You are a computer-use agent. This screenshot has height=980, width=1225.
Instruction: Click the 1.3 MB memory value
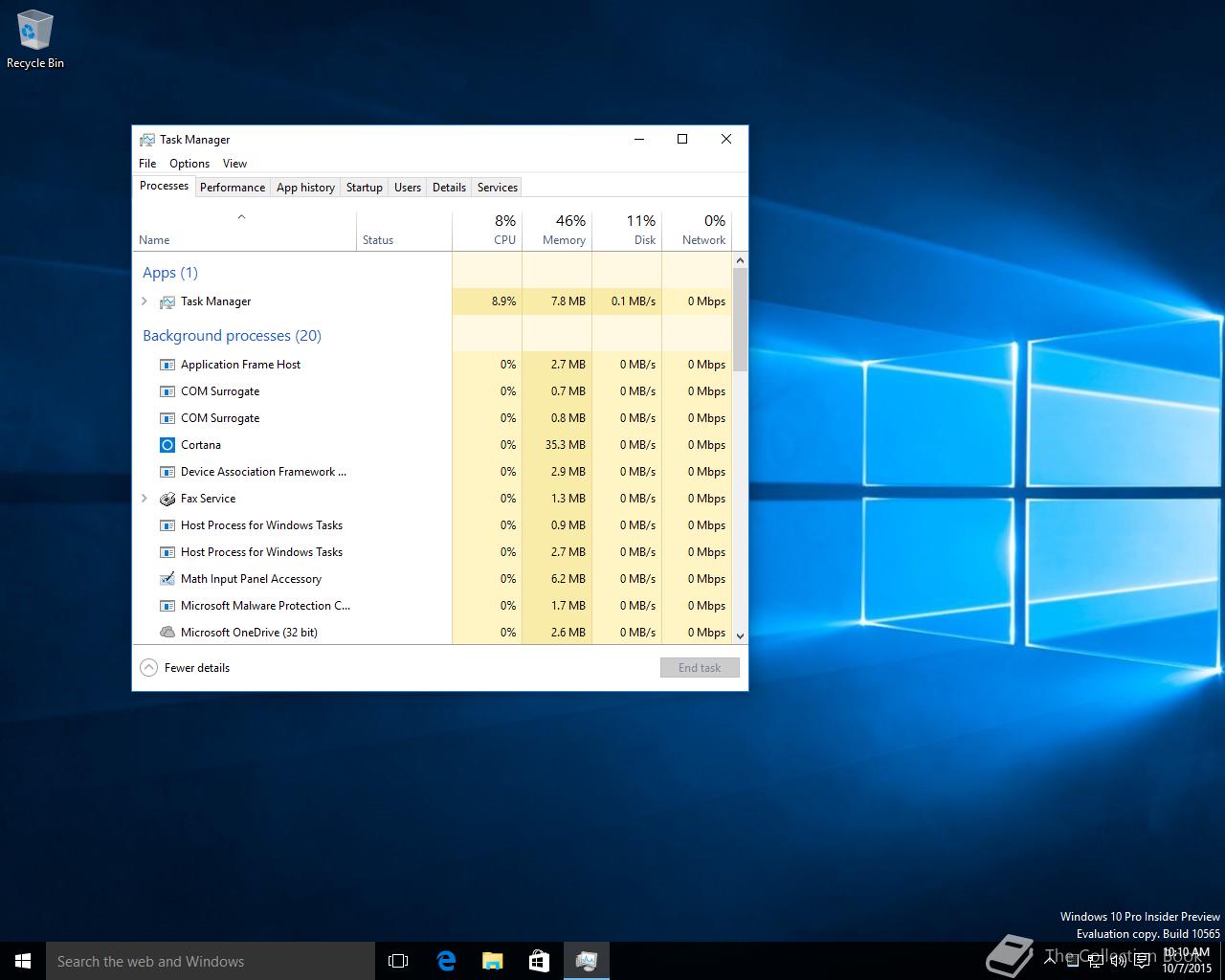568,499
